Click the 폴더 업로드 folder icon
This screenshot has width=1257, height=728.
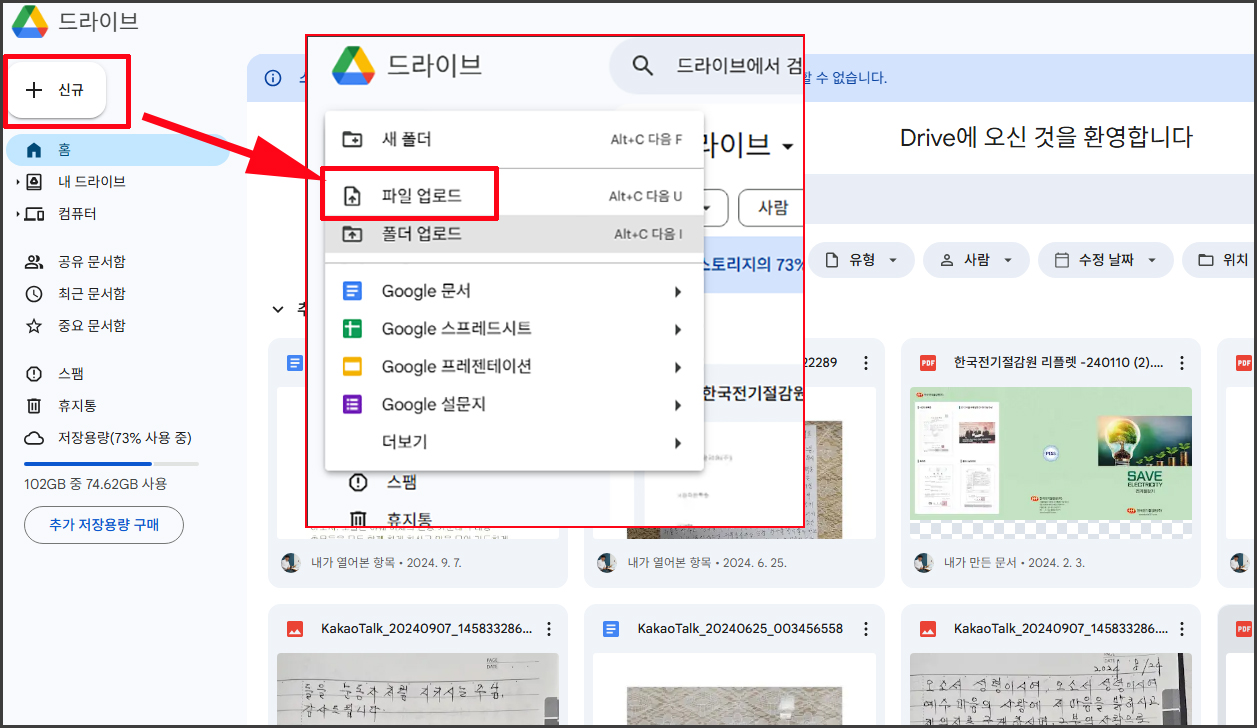[x=352, y=234]
